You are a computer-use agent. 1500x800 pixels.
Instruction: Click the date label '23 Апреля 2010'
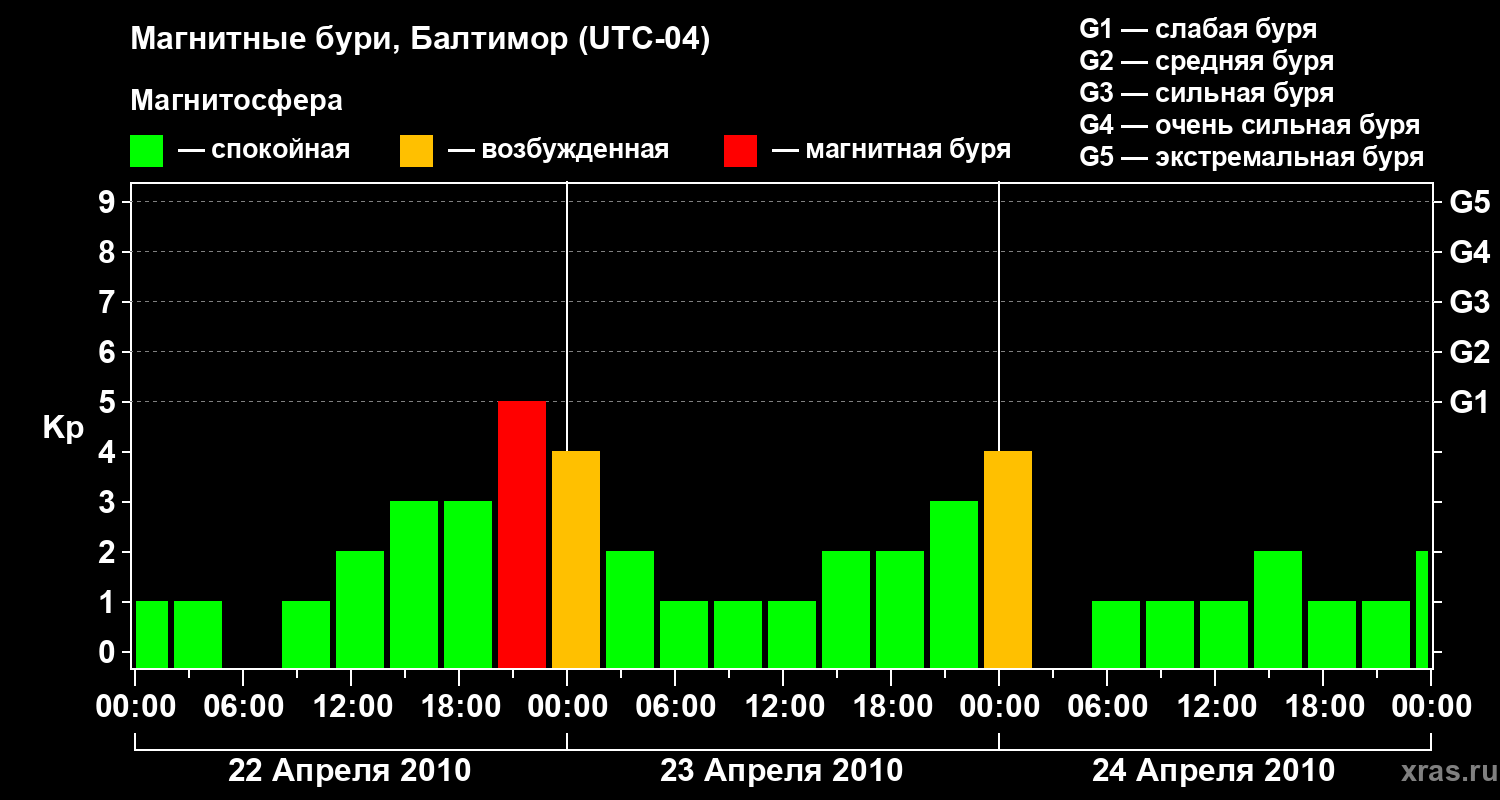coord(782,771)
